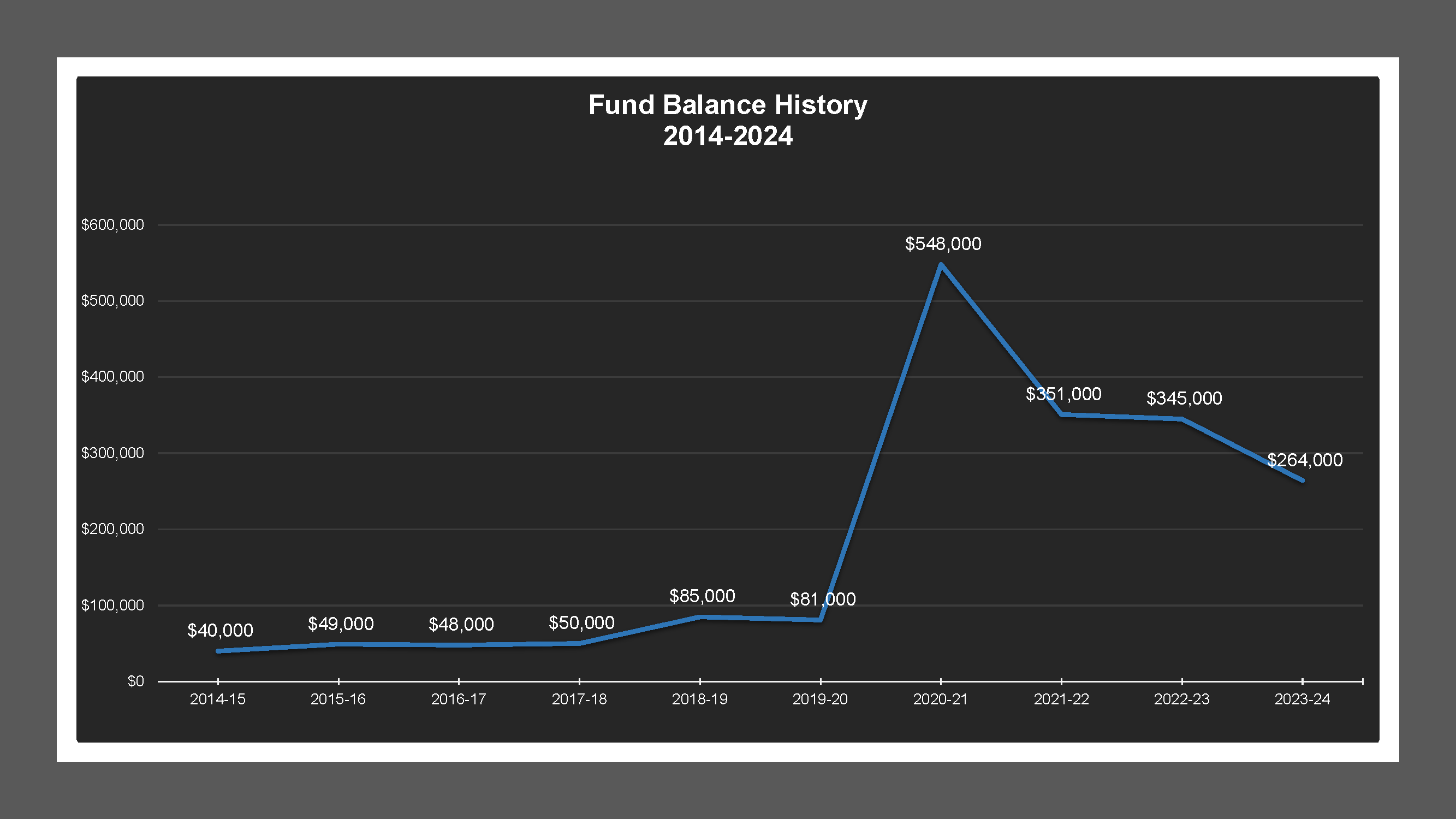Click the 2014-15 category label
1456x819 pixels.
218,699
